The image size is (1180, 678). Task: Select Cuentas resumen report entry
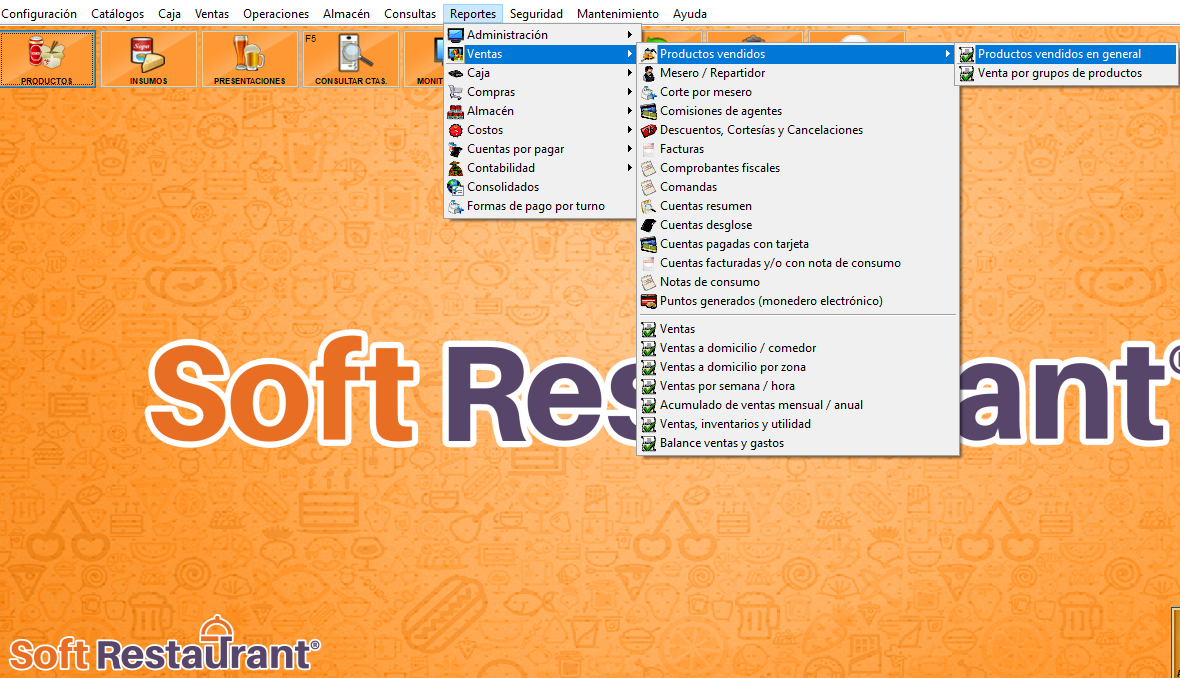(798, 206)
